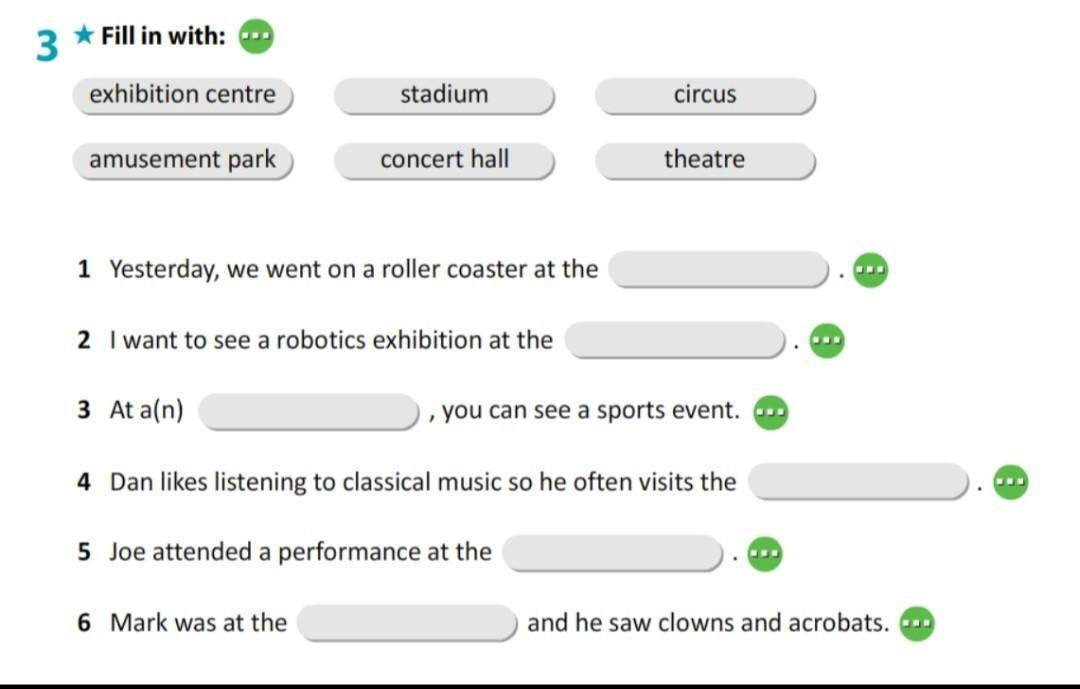Click the green hint icon after 'clowns and acrobats.'

917,624
